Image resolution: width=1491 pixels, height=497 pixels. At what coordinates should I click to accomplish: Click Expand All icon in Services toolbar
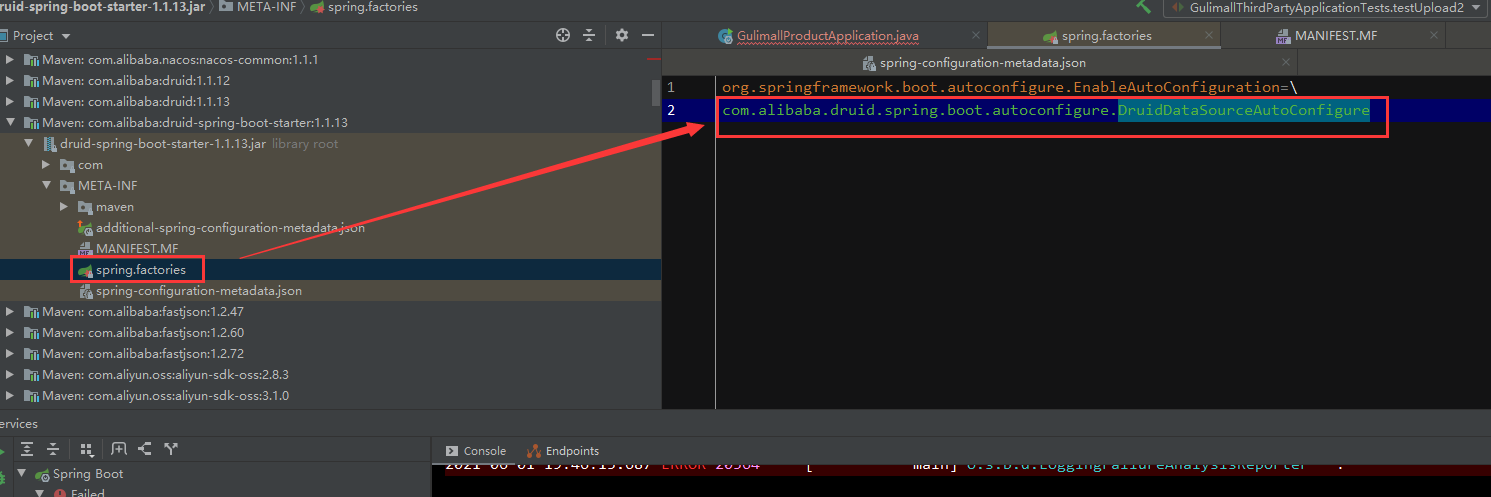pos(27,450)
